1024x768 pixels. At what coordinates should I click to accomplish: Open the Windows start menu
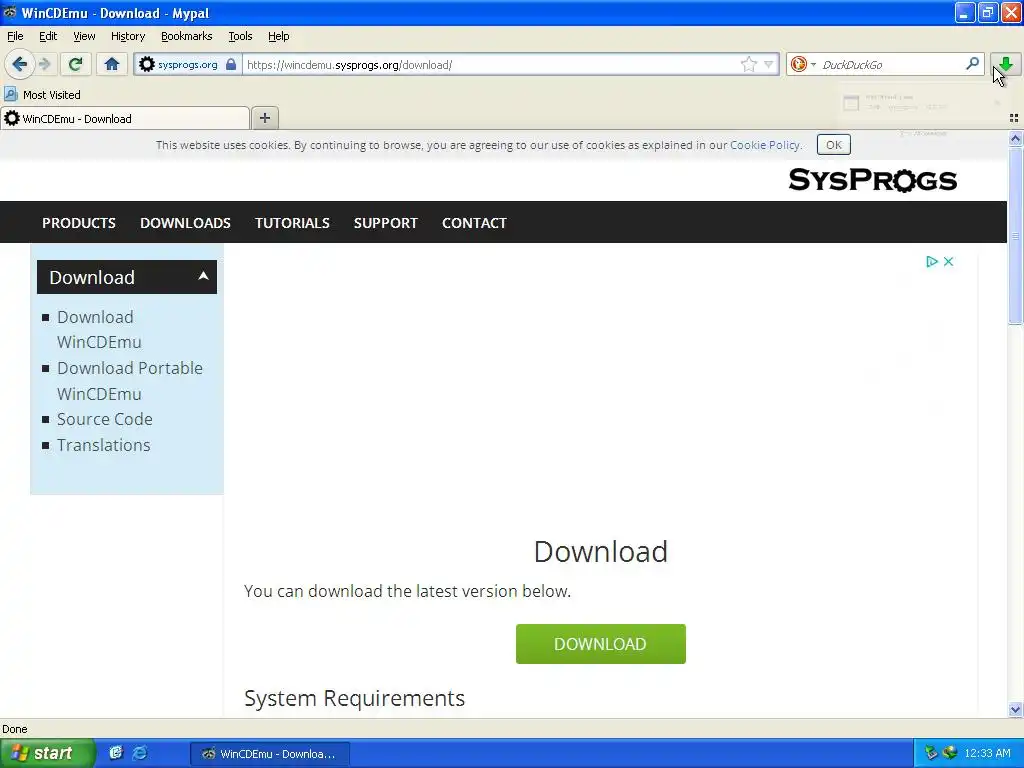point(47,753)
